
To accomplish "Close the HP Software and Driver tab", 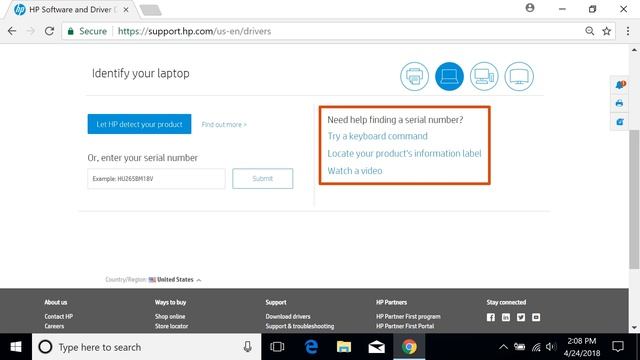I will tap(126, 9).
